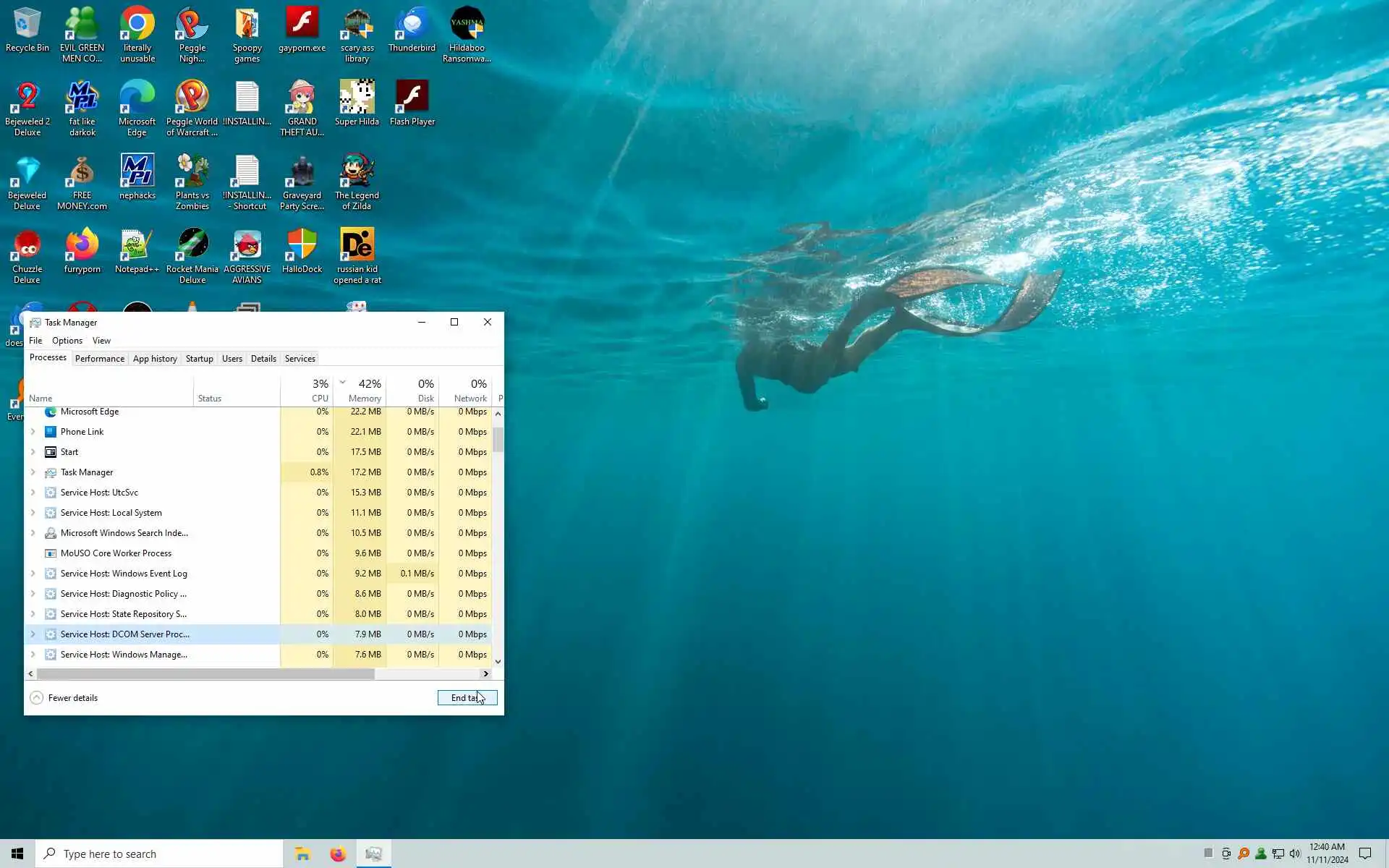
Task: Click the volume icon in system tray
Action: (x=1295, y=854)
